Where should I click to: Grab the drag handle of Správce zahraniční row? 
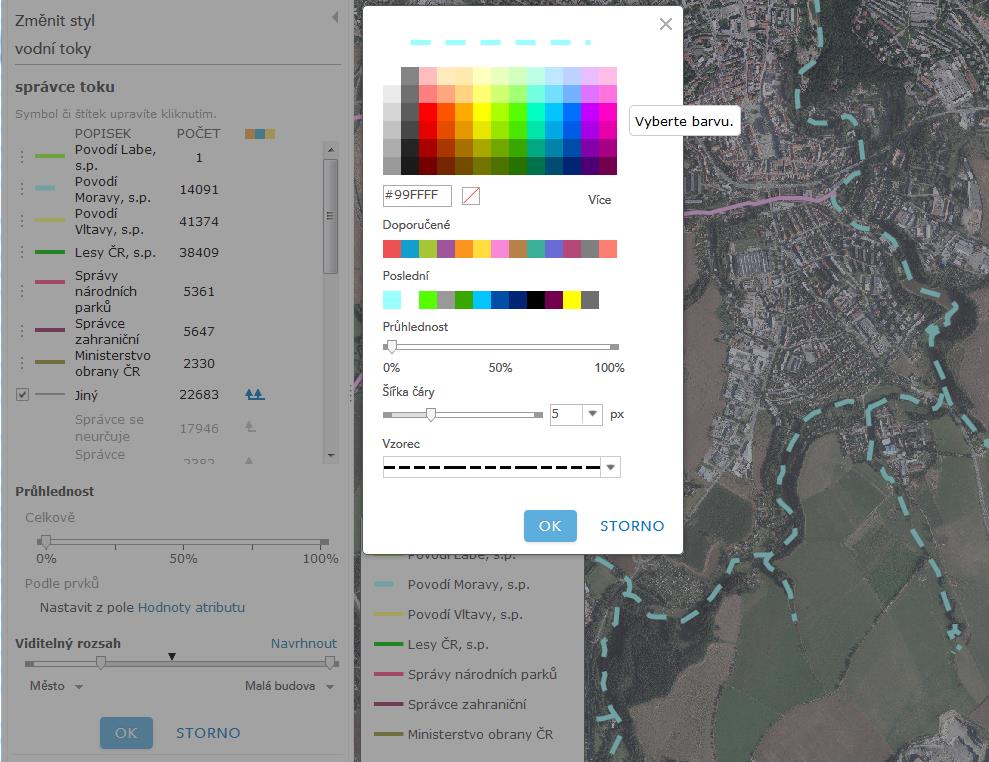pyautogui.click(x=21, y=331)
